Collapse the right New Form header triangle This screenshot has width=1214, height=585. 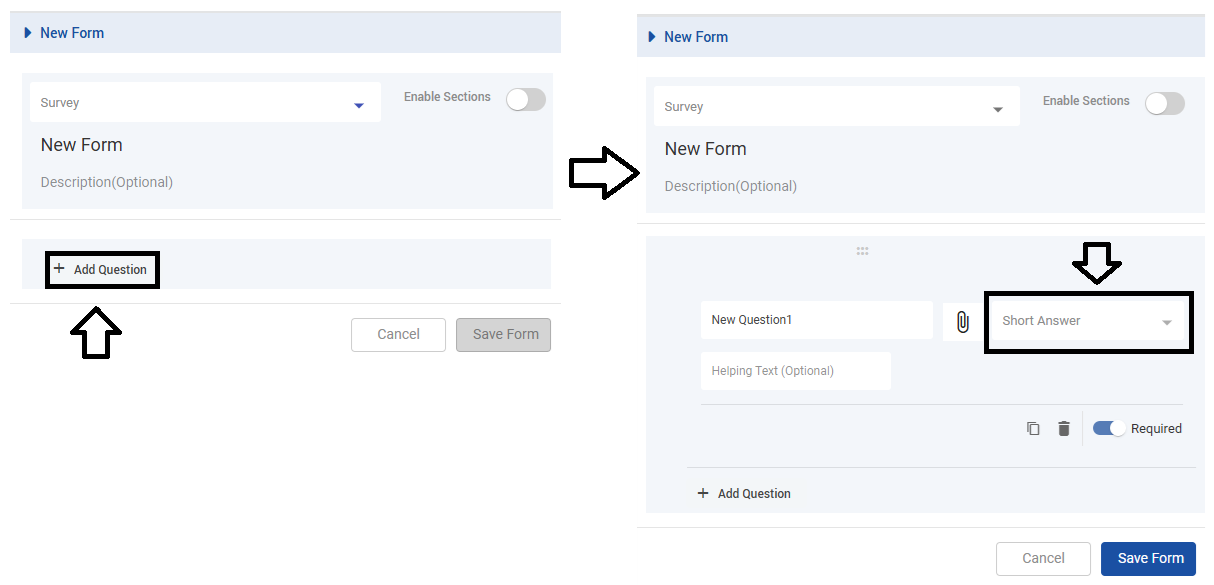pyautogui.click(x=652, y=37)
